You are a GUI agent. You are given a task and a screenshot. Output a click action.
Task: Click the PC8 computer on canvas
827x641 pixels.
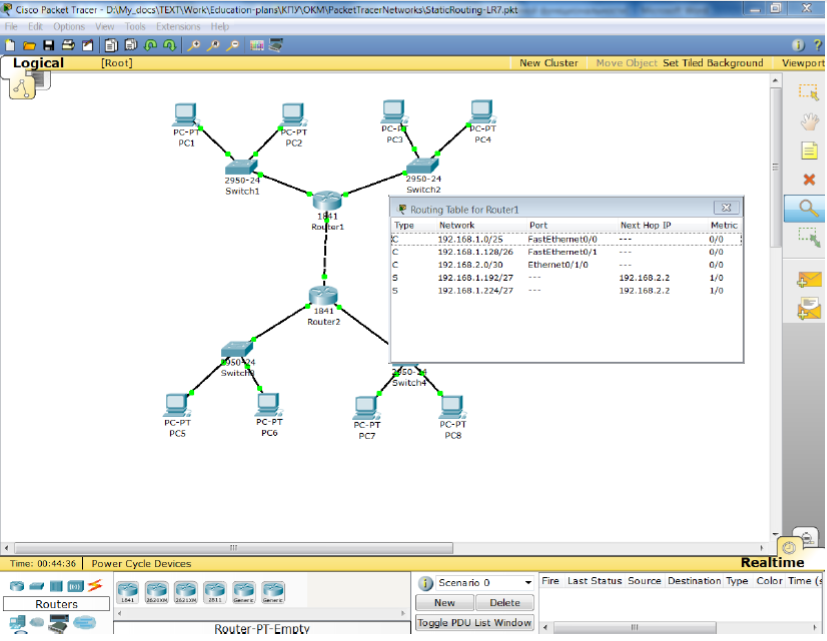(x=452, y=408)
